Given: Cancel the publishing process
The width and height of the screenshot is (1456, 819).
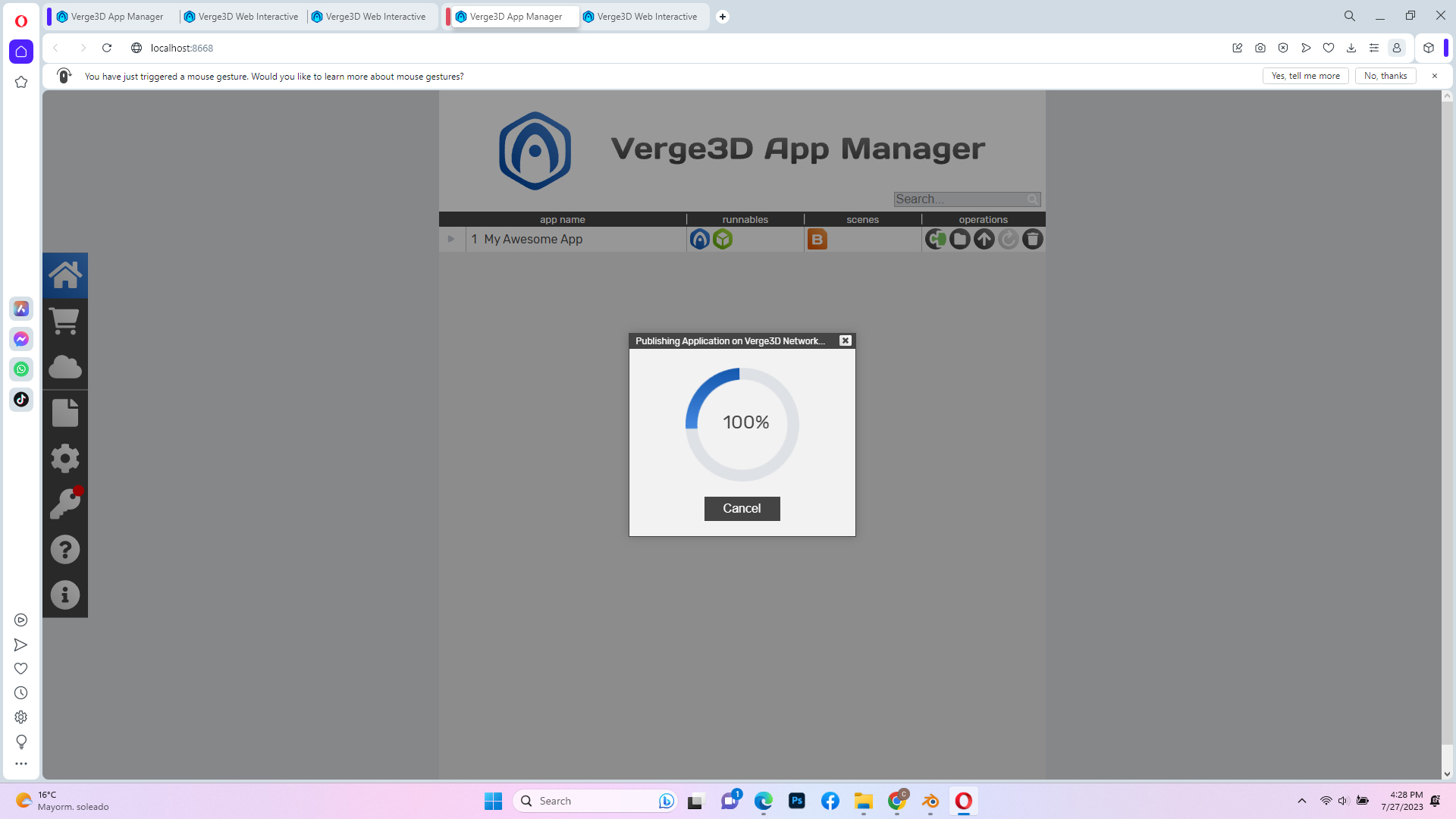Looking at the screenshot, I should tap(742, 509).
